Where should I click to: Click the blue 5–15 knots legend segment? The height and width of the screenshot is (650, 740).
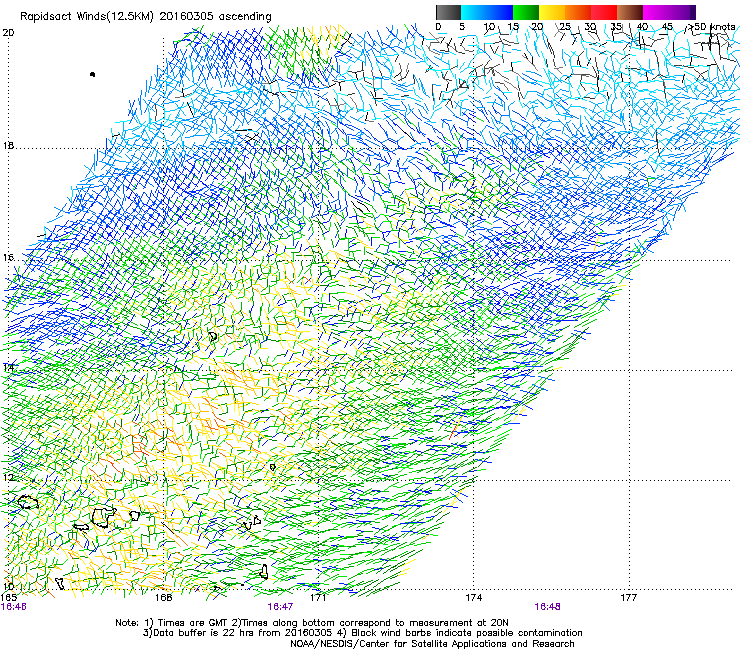pyautogui.click(x=487, y=12)
